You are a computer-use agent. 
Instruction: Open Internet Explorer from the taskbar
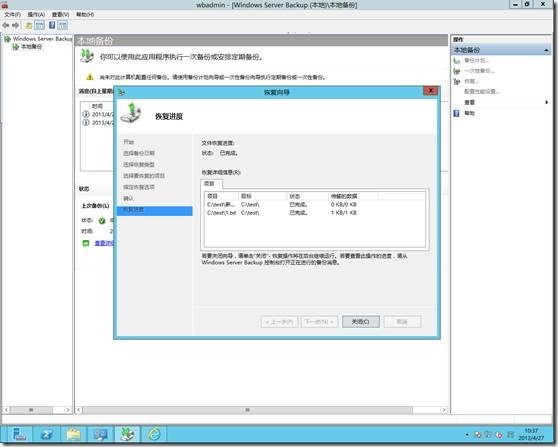[154, 435]
